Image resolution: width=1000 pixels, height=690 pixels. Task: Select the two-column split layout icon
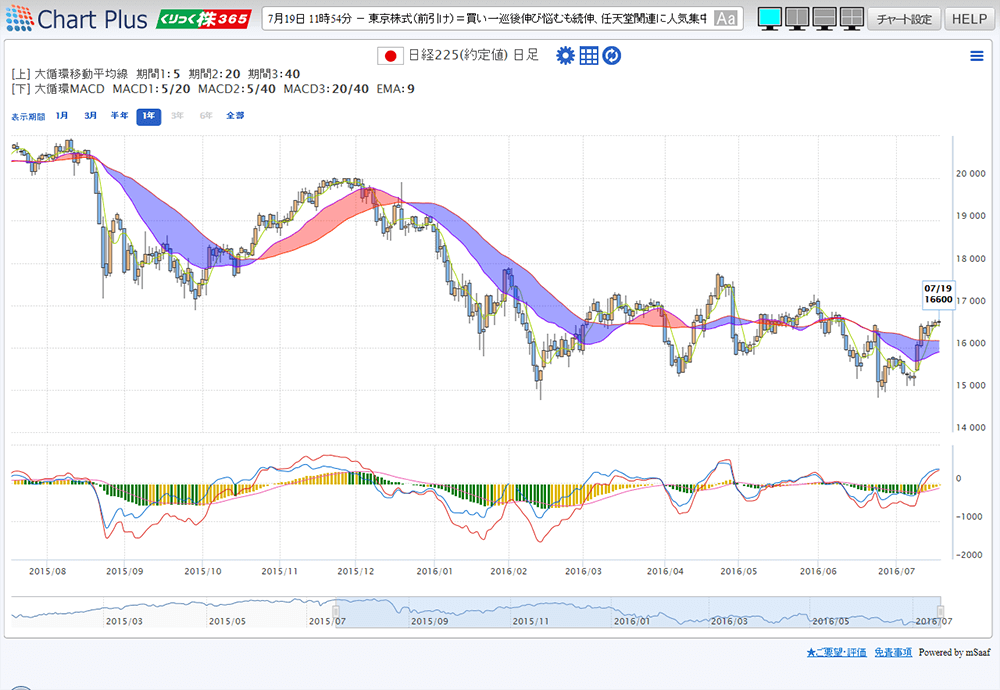click(x=797, y=19)
